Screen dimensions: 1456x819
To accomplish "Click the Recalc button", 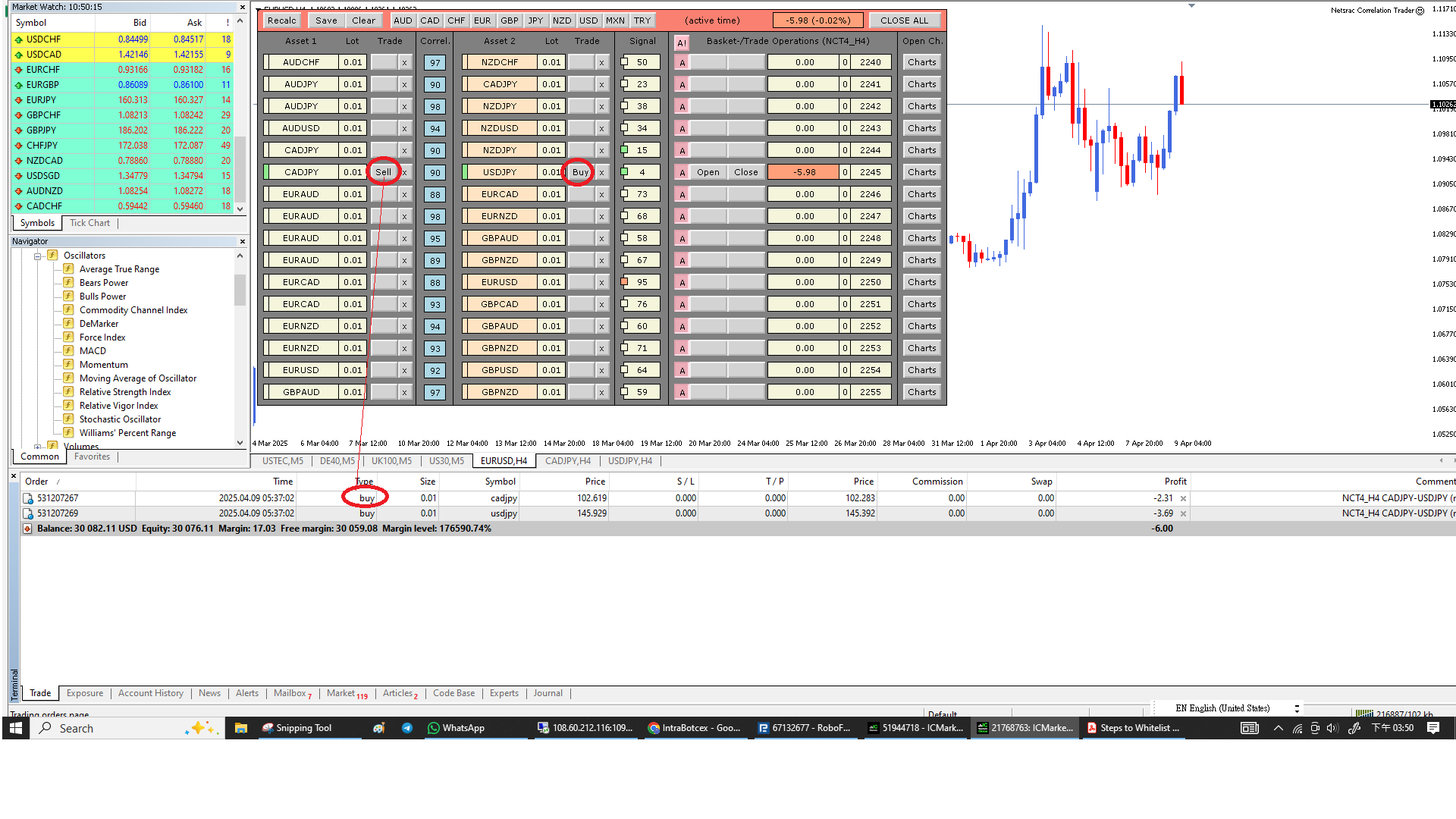I will click(x=281, y=20).
